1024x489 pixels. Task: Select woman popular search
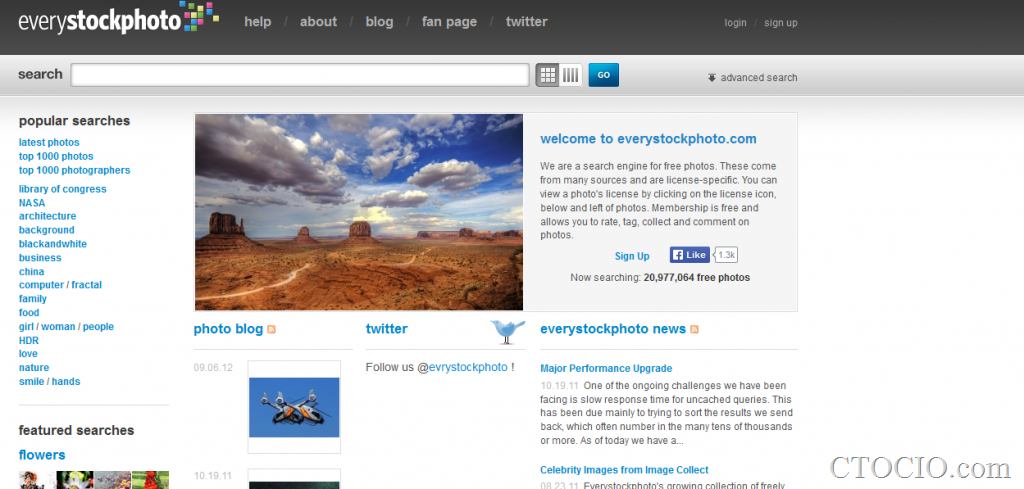(58, 326)
